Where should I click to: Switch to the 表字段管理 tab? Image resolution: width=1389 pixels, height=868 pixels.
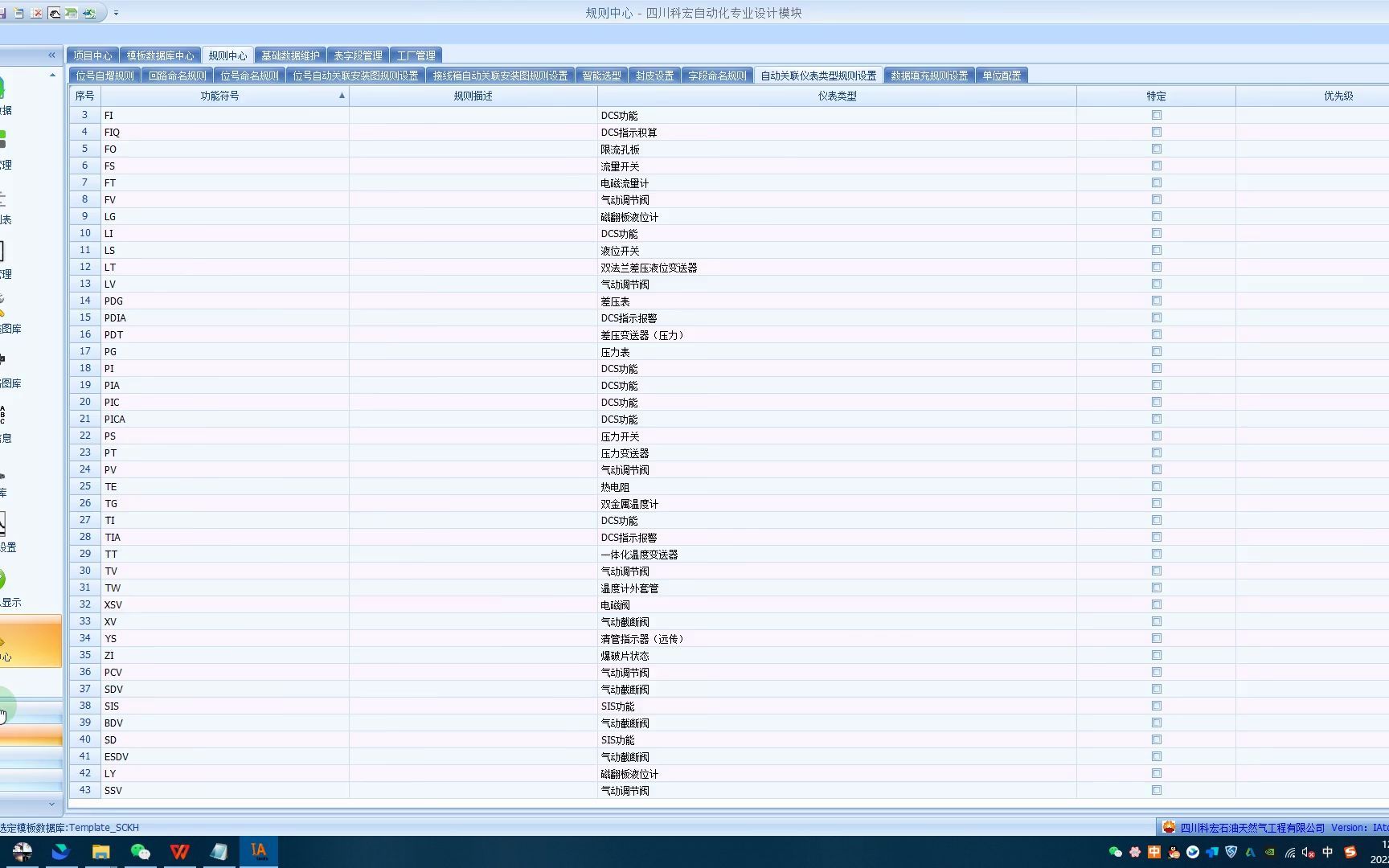point(358,55)
